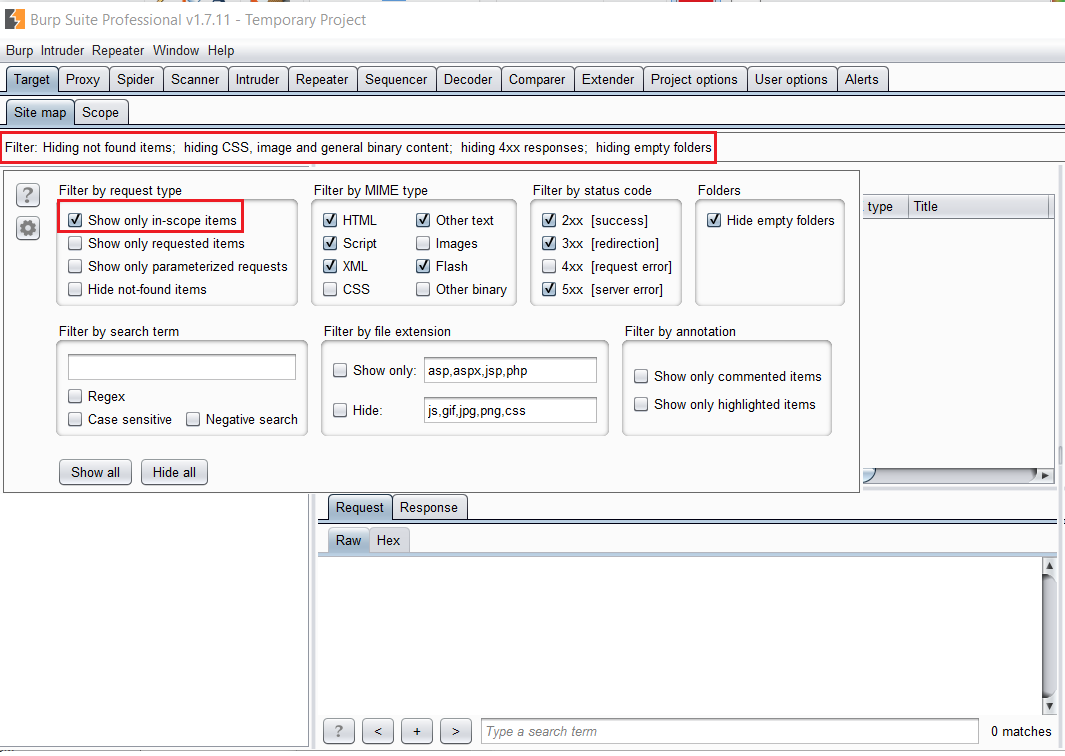Disable Hide empty folders option
Viewport: 1065px width, 756px height.
coord(714,220)
